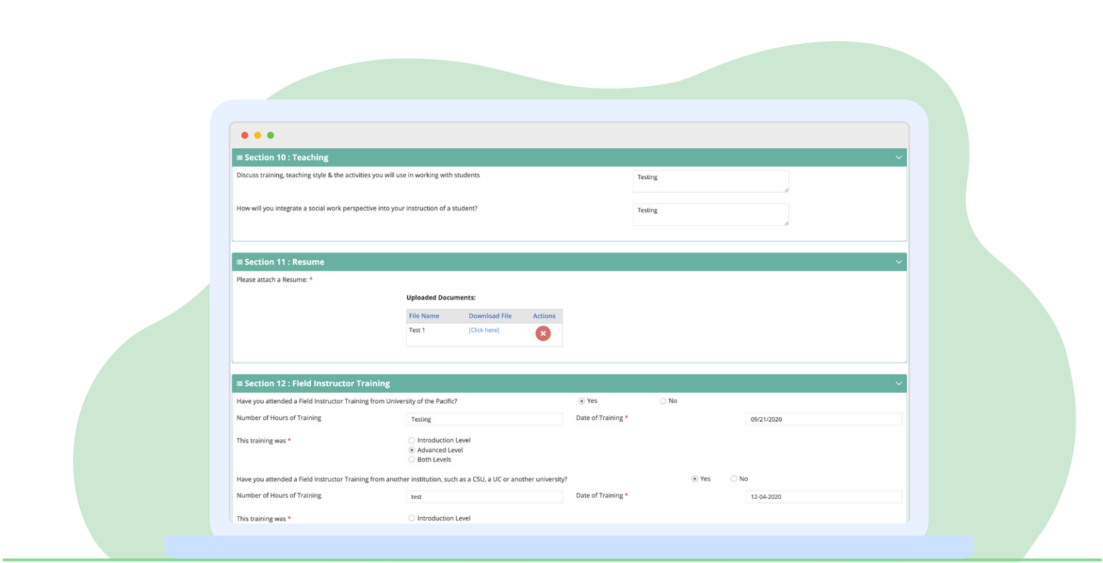Collapse Section 10 Teaching with chevron

click(899, 158)
